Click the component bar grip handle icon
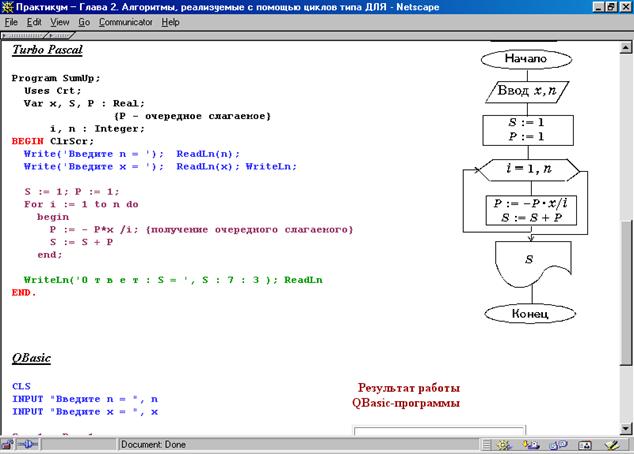 tap(488, 444)
